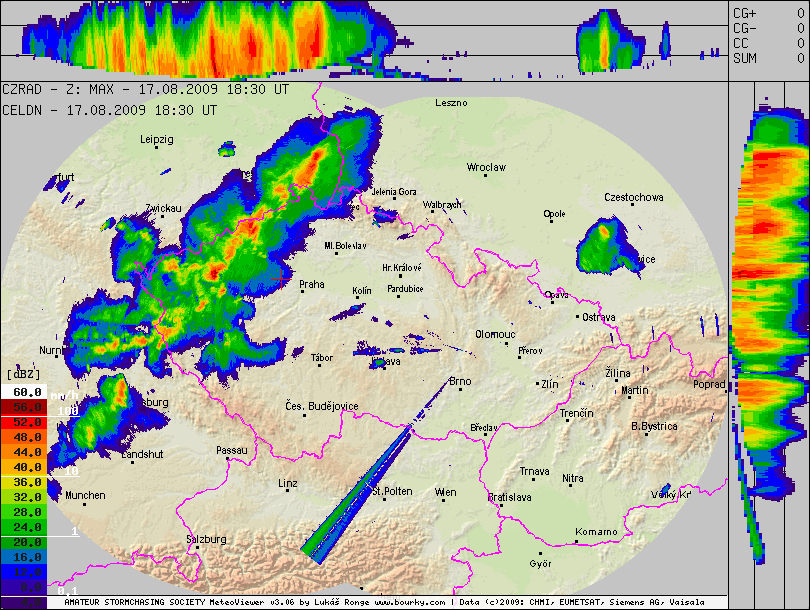The image size is (810, 610).
Task: Select the Tábor city label
Action: click(322, 358)
